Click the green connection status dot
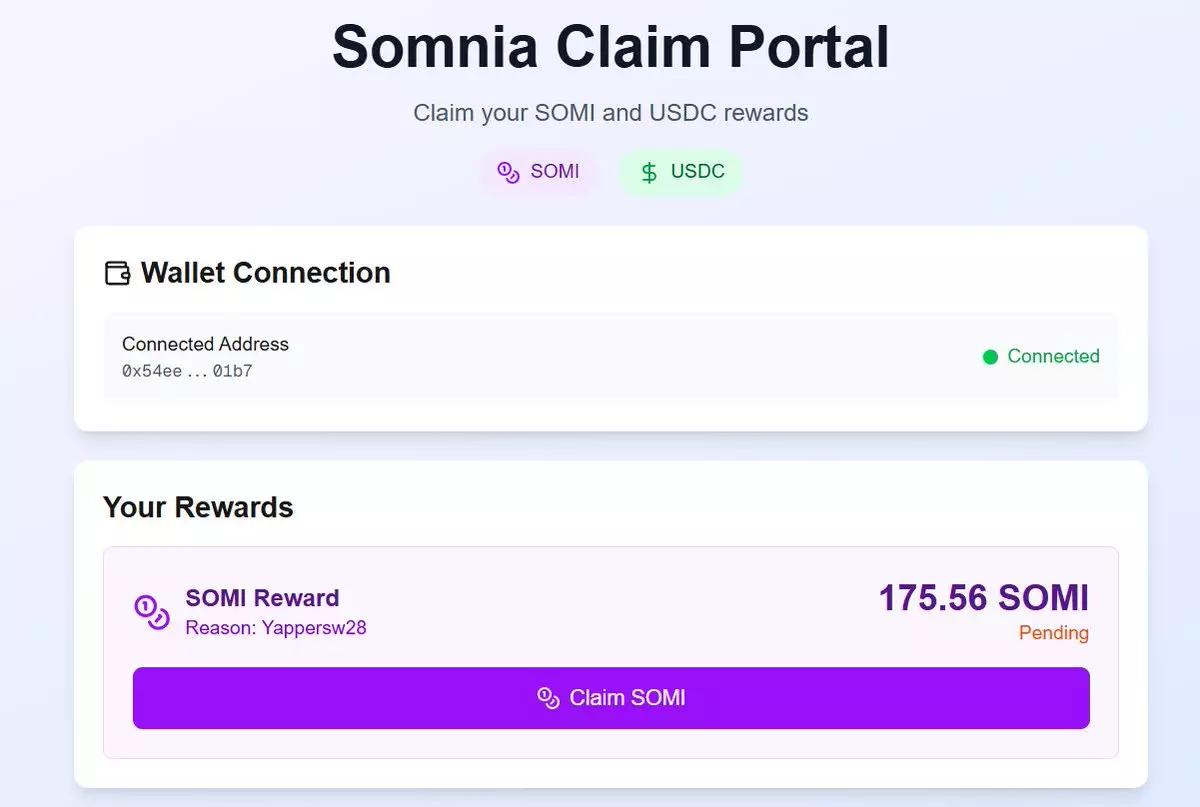This screenshot has height=807, width=1200. 990,357
